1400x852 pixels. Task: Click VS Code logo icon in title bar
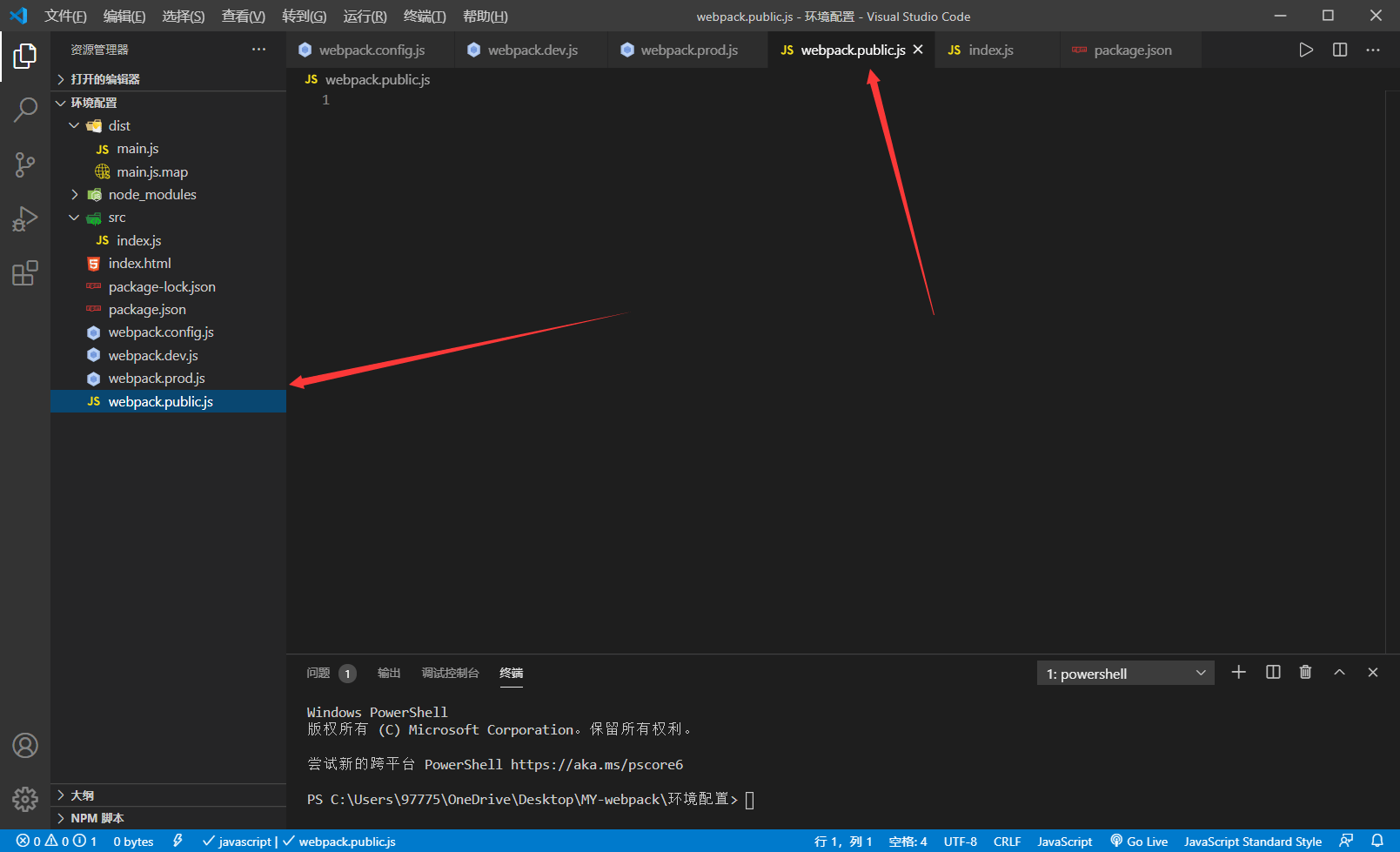(x=18, y=16)
